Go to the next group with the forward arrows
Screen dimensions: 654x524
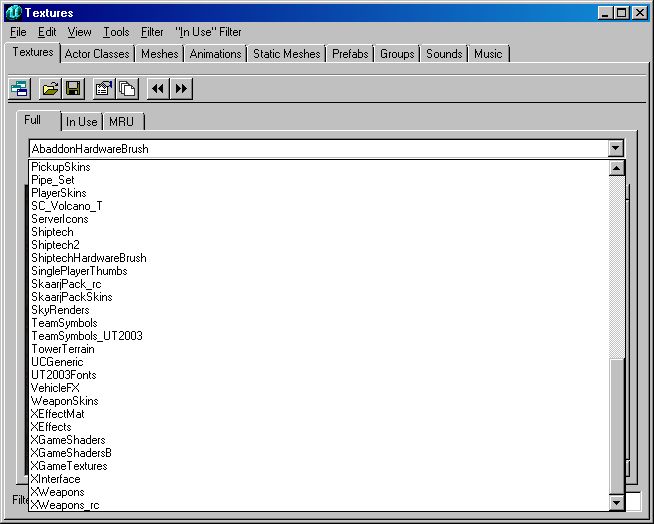click(x=181, y=88)
